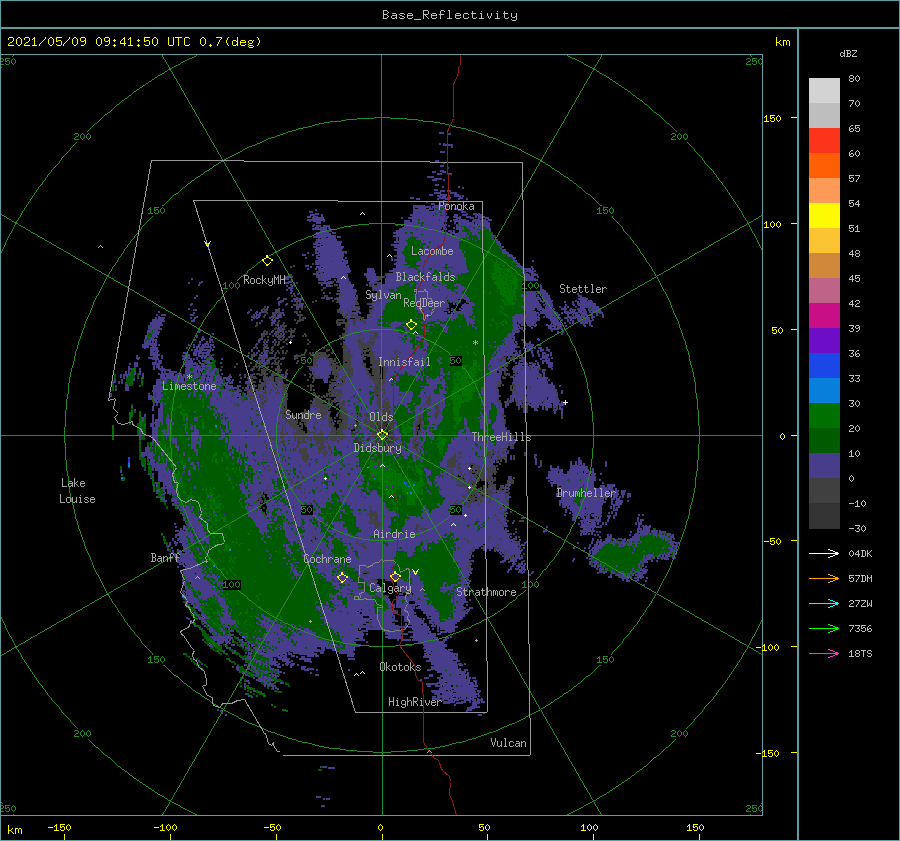900x841 pixels.
Task: Click the Strathmore label
Action: click(x=486, y=592)
